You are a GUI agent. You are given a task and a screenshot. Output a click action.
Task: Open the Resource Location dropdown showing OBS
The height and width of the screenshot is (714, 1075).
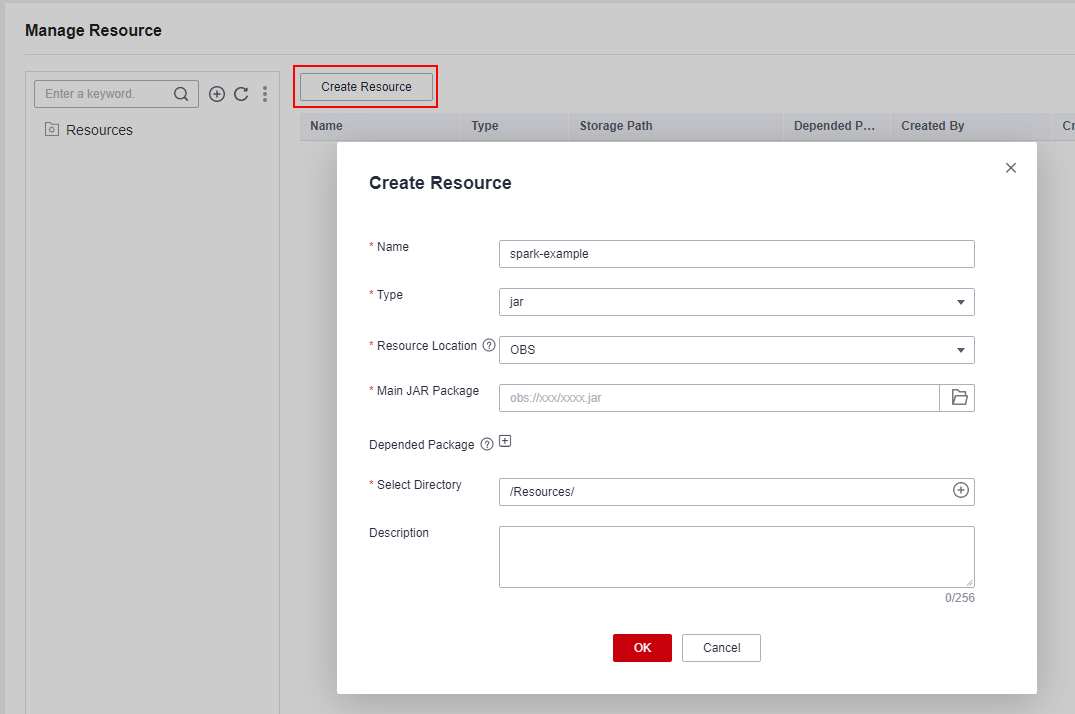click(x=736, y=350)
